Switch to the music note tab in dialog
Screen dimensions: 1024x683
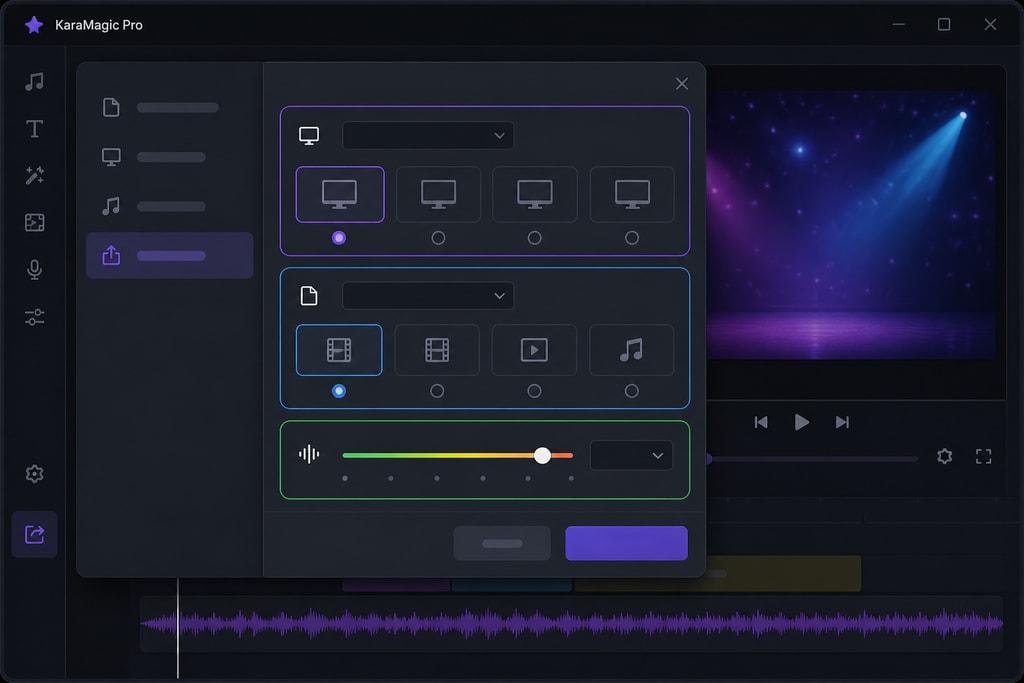click(170, 206)
